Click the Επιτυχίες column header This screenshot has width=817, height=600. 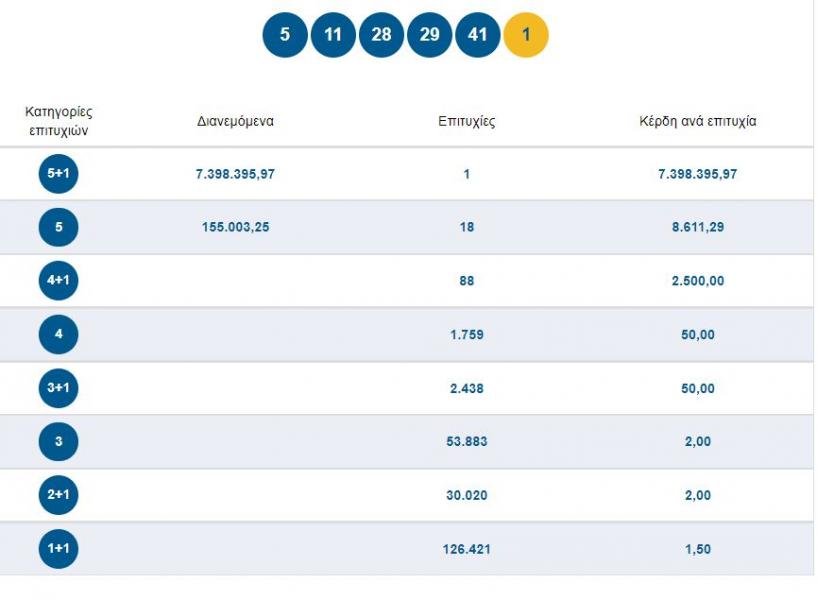click(x=467, y=121)
